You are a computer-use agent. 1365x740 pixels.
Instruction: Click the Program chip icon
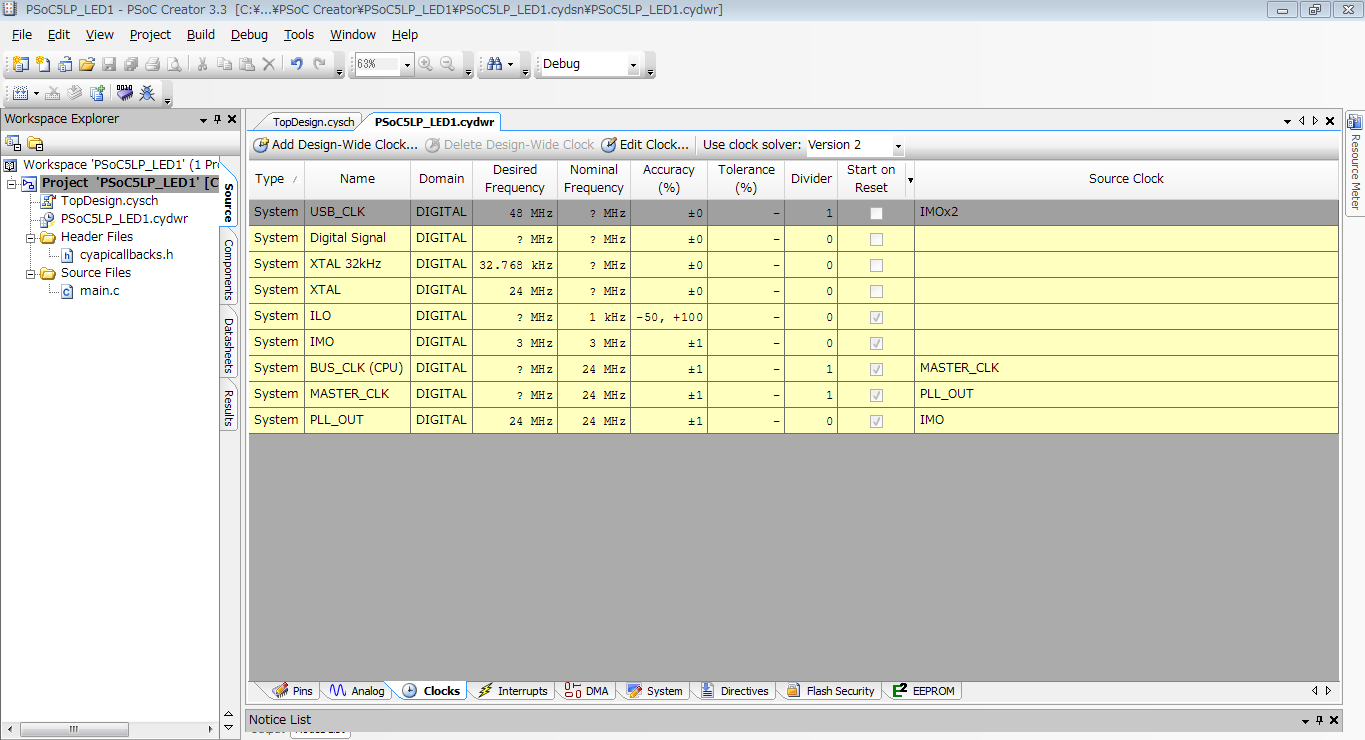point(125,93)
